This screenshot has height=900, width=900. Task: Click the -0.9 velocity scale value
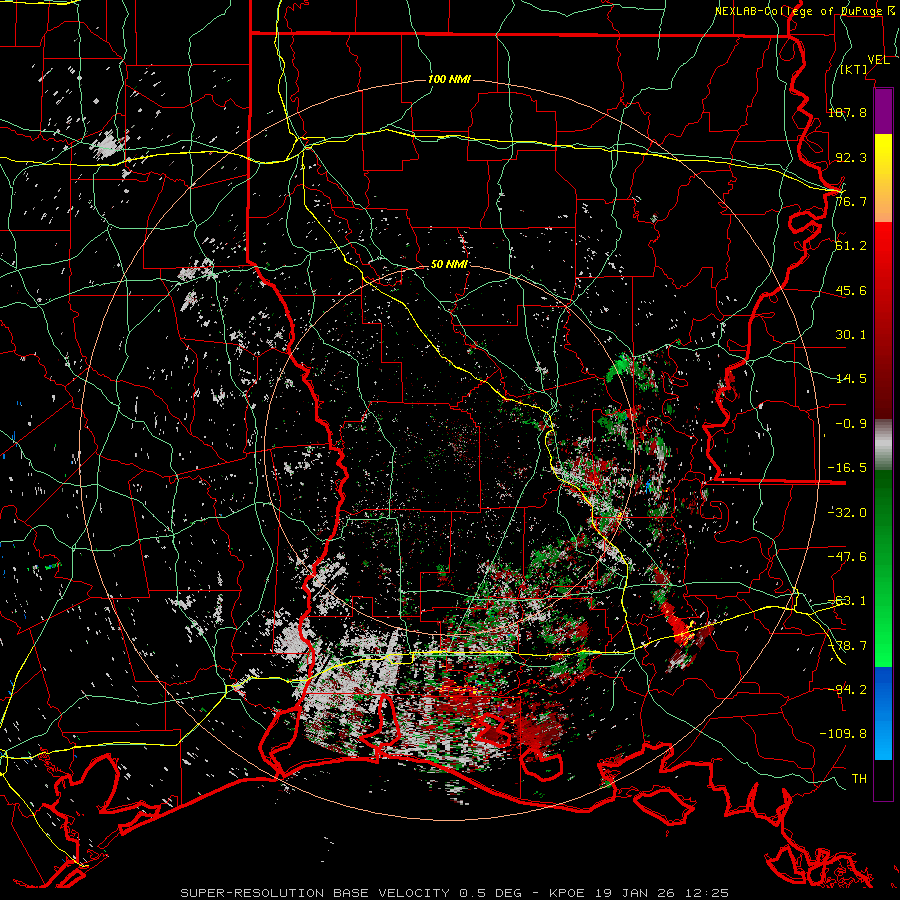pyautogui.click(x=851, y=424)
